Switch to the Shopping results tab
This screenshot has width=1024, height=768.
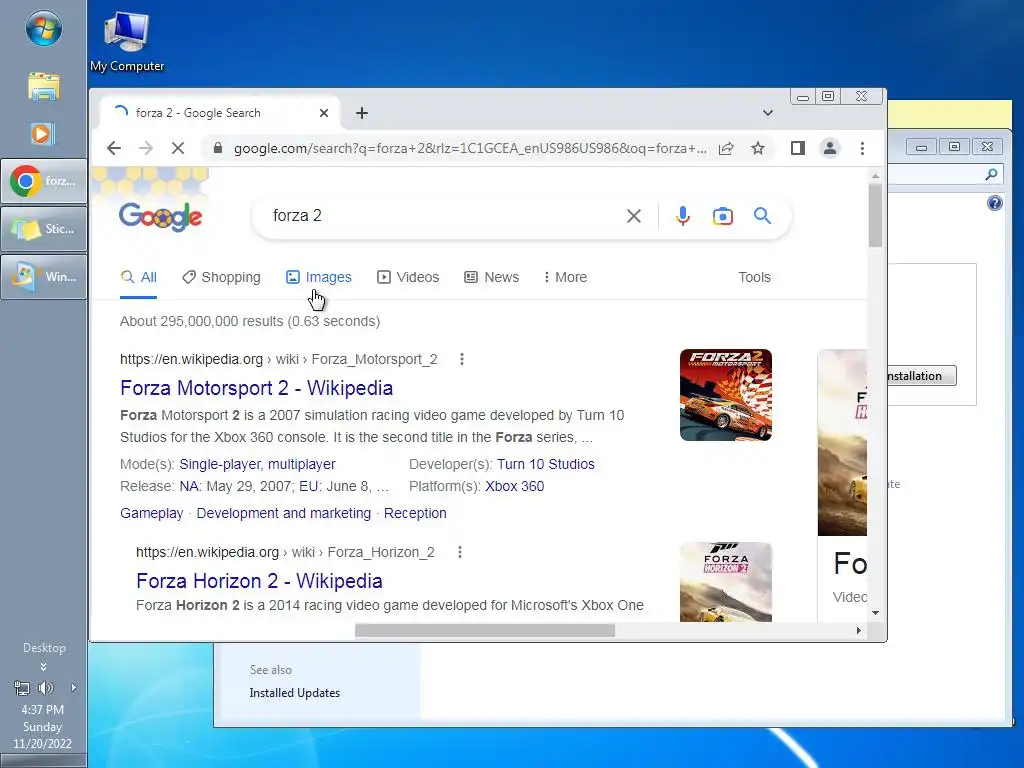pos(221,278)
